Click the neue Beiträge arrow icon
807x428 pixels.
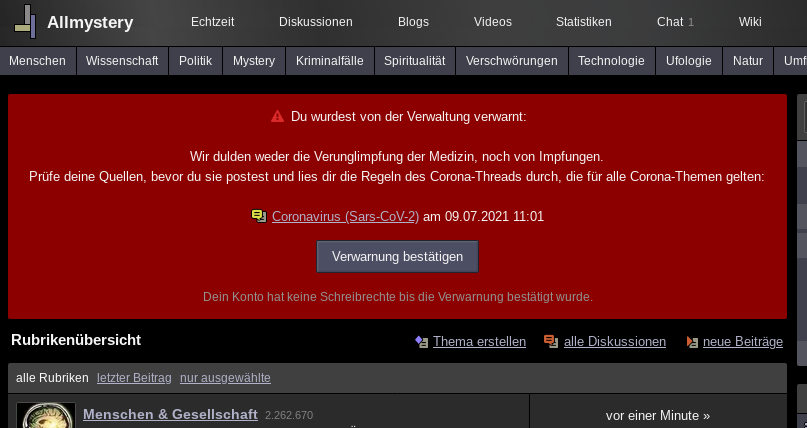pos(692,342)
